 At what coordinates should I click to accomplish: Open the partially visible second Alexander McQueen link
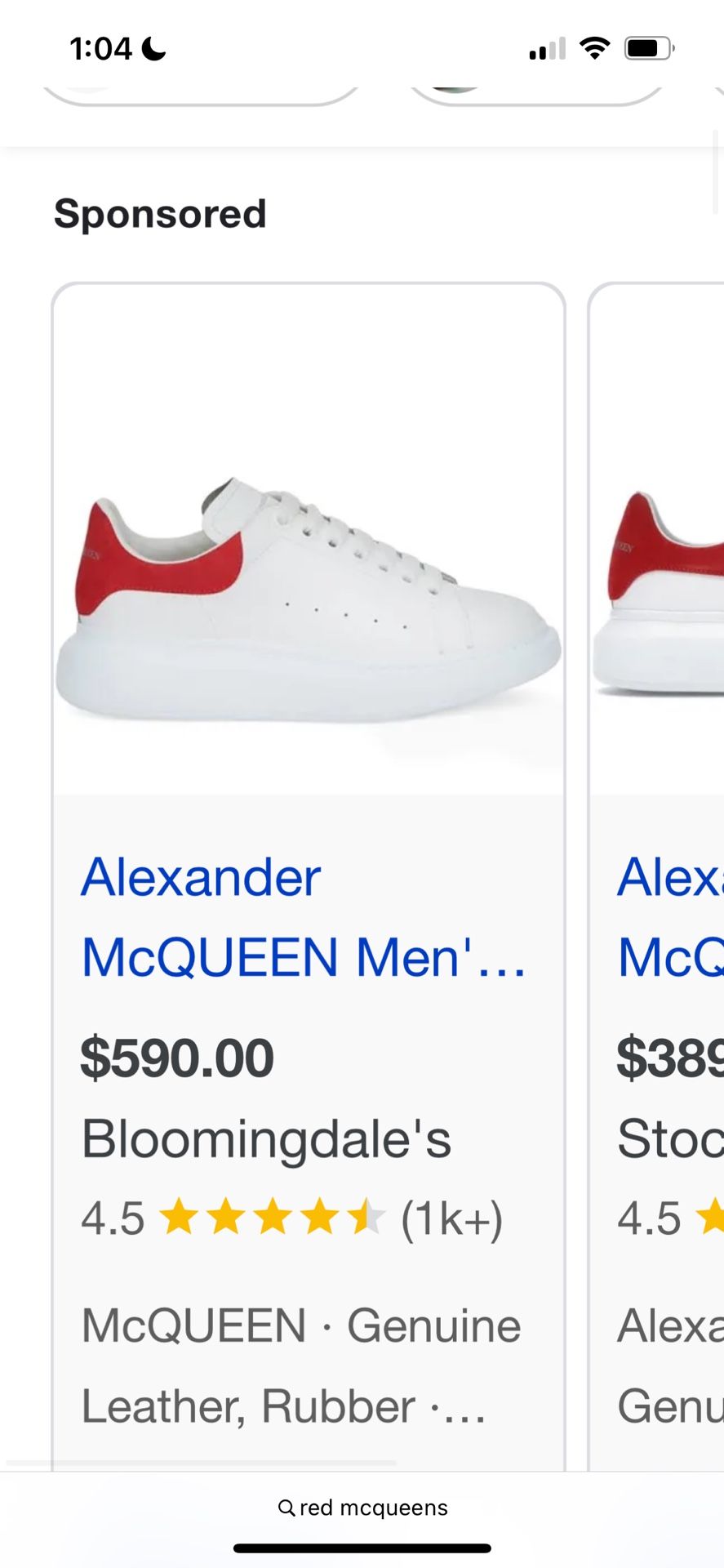pos(670,916)
